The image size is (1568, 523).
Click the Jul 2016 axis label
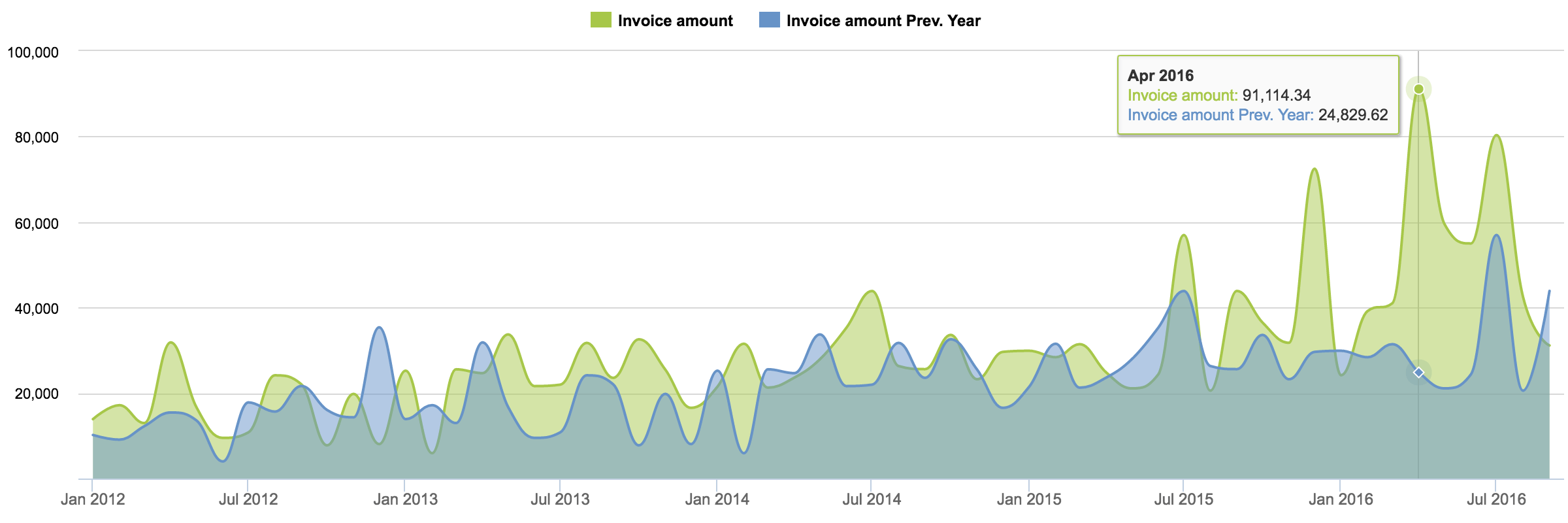tap(1496, 499)
